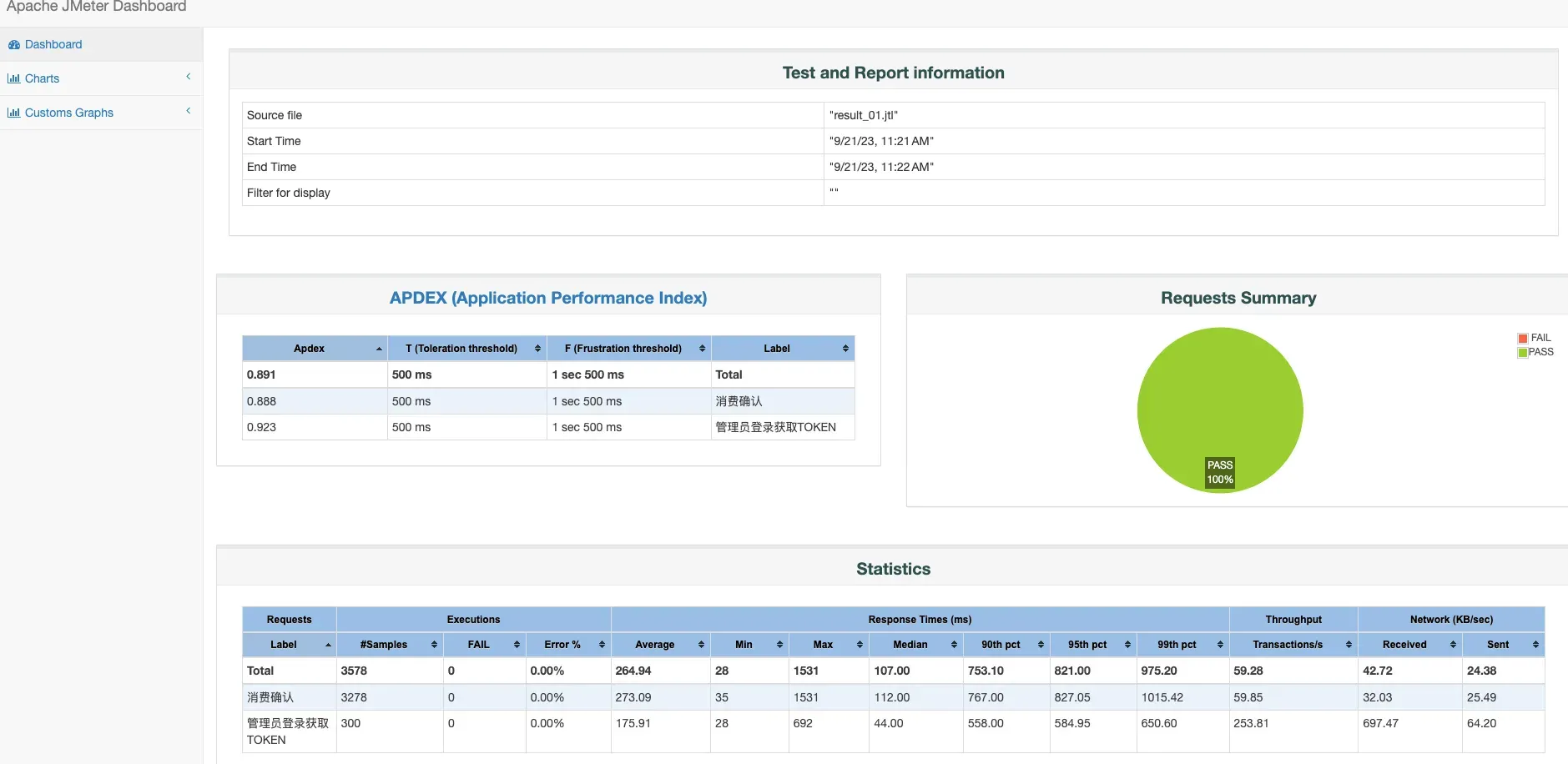
Task: Click sort icon on #Samples column header
Action: [x=434, y=645]
